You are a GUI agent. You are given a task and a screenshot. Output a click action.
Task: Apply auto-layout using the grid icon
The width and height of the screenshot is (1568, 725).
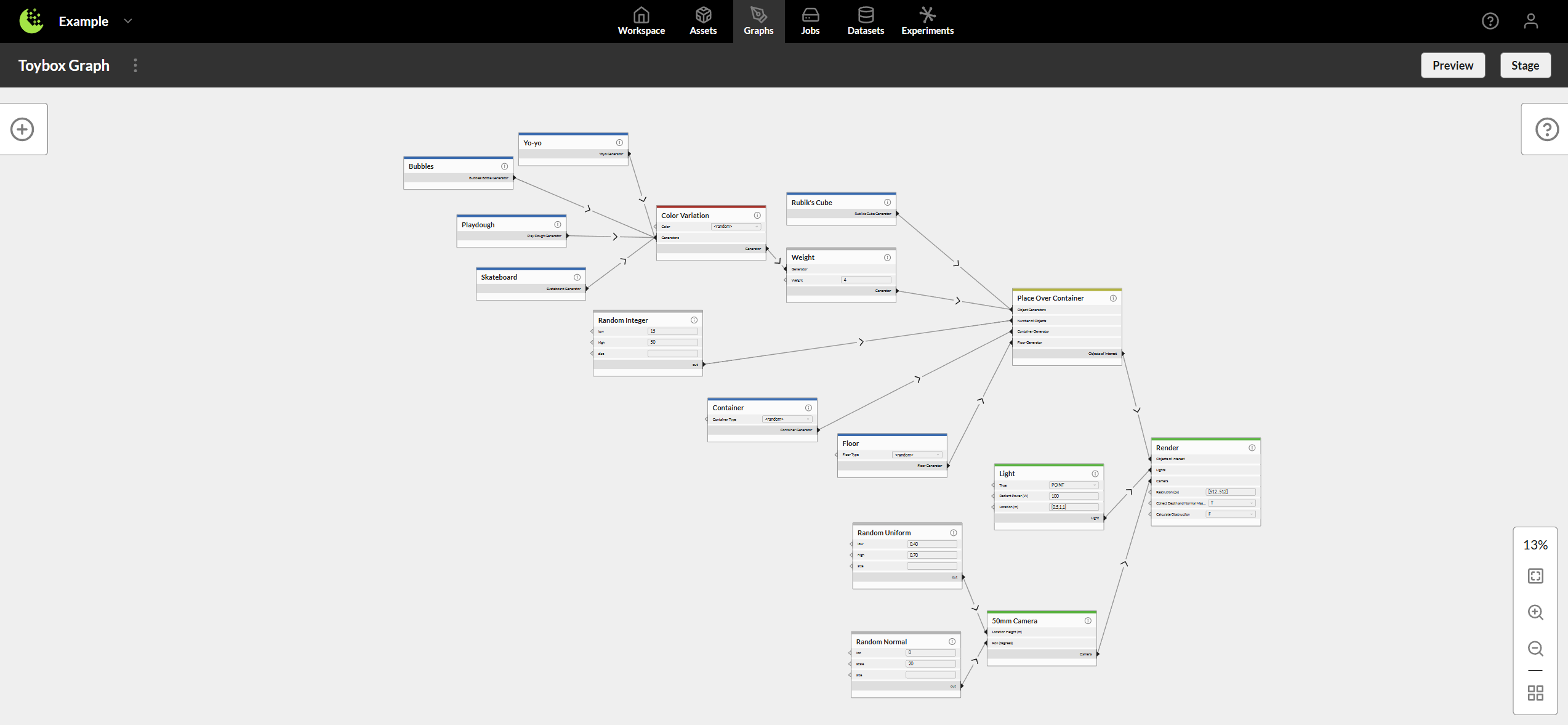coord(1535,692)
